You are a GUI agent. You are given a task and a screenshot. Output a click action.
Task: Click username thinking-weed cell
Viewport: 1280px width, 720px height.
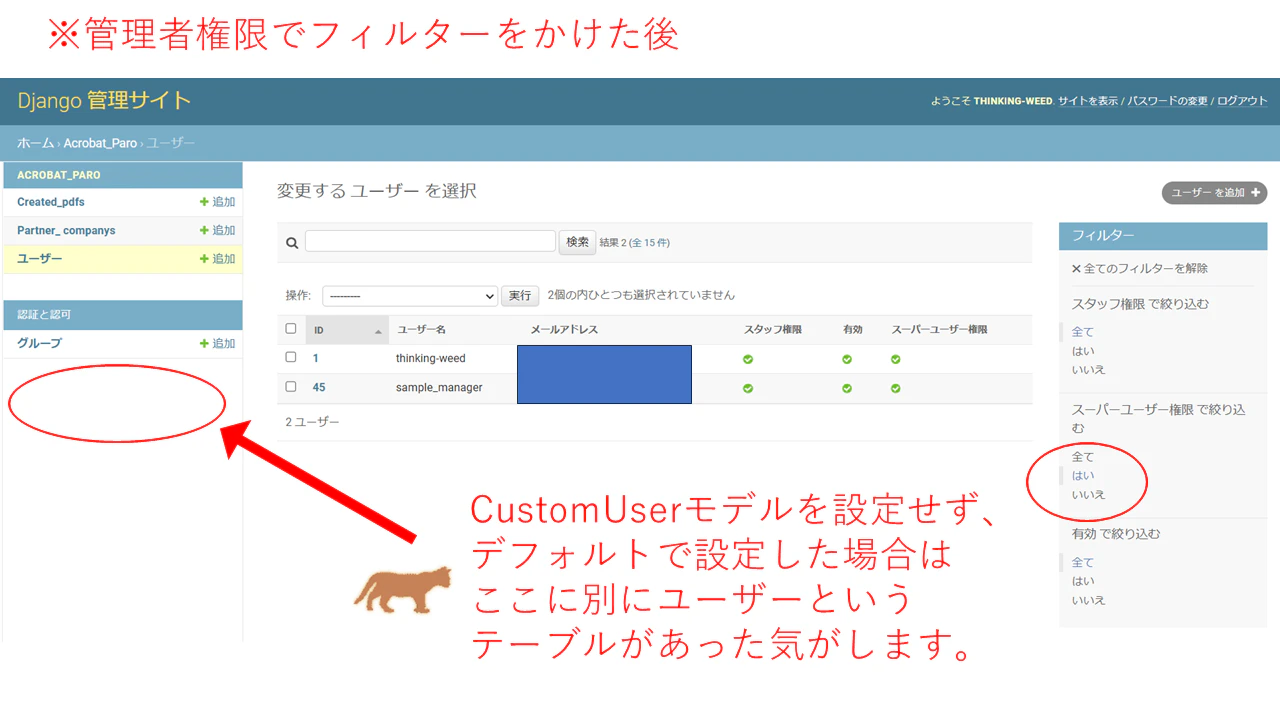pyautogui.click(x=431, y=358)
